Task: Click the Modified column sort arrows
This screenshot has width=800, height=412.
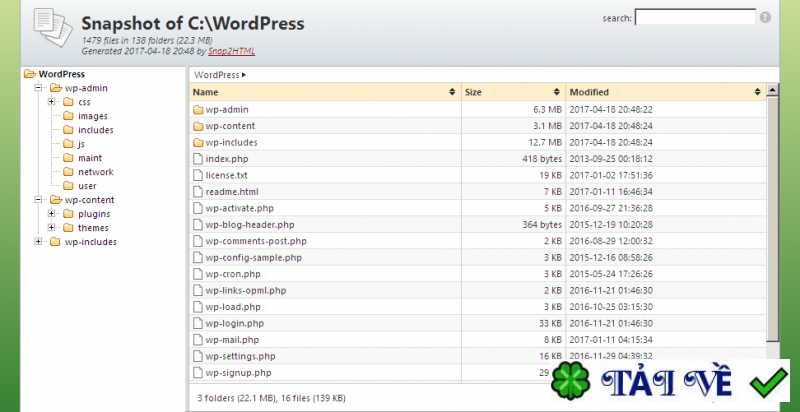Action: click(x=757, y=92)
